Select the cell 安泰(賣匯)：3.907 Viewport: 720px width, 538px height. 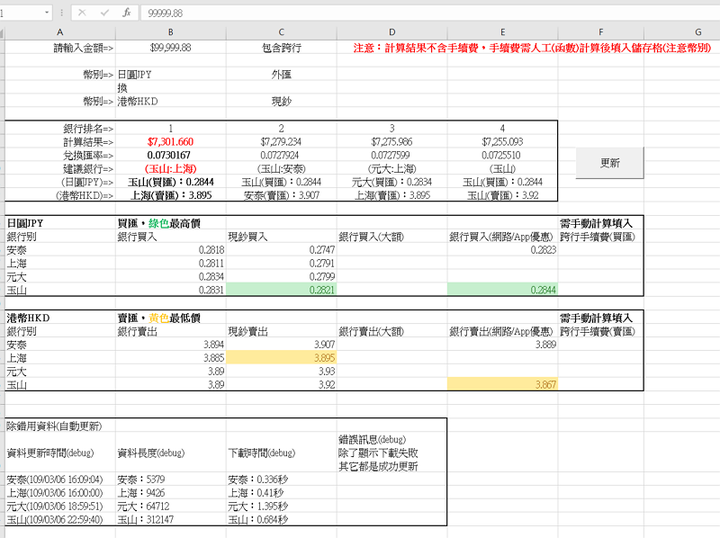pos(281,195)
